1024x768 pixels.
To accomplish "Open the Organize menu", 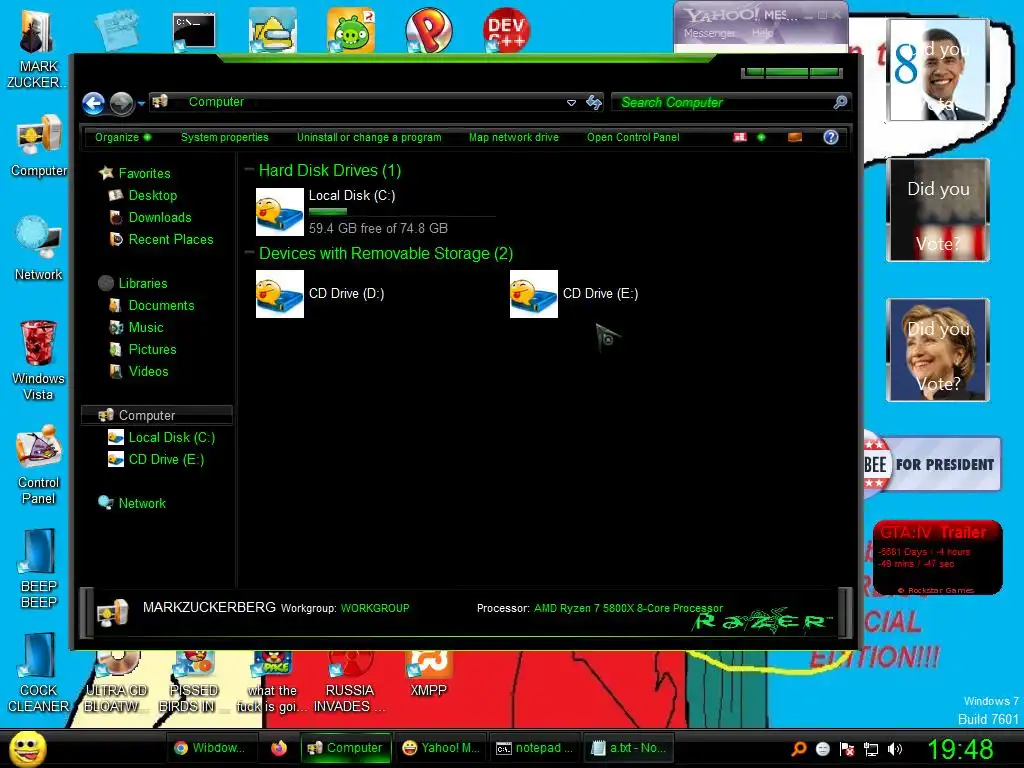I will click(x=123, y=137).
